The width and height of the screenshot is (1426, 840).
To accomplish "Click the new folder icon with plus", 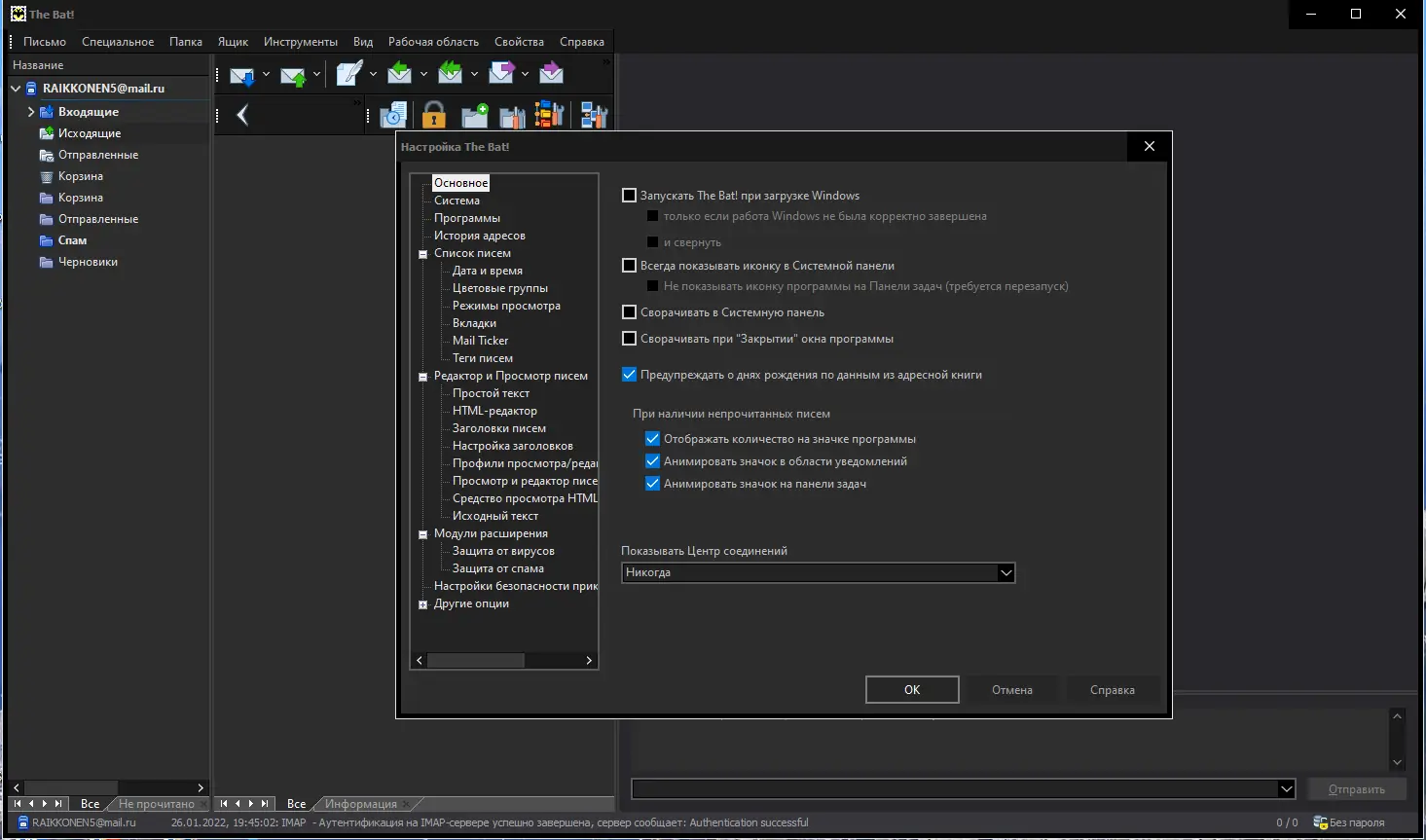I will (x=474, y=116).
